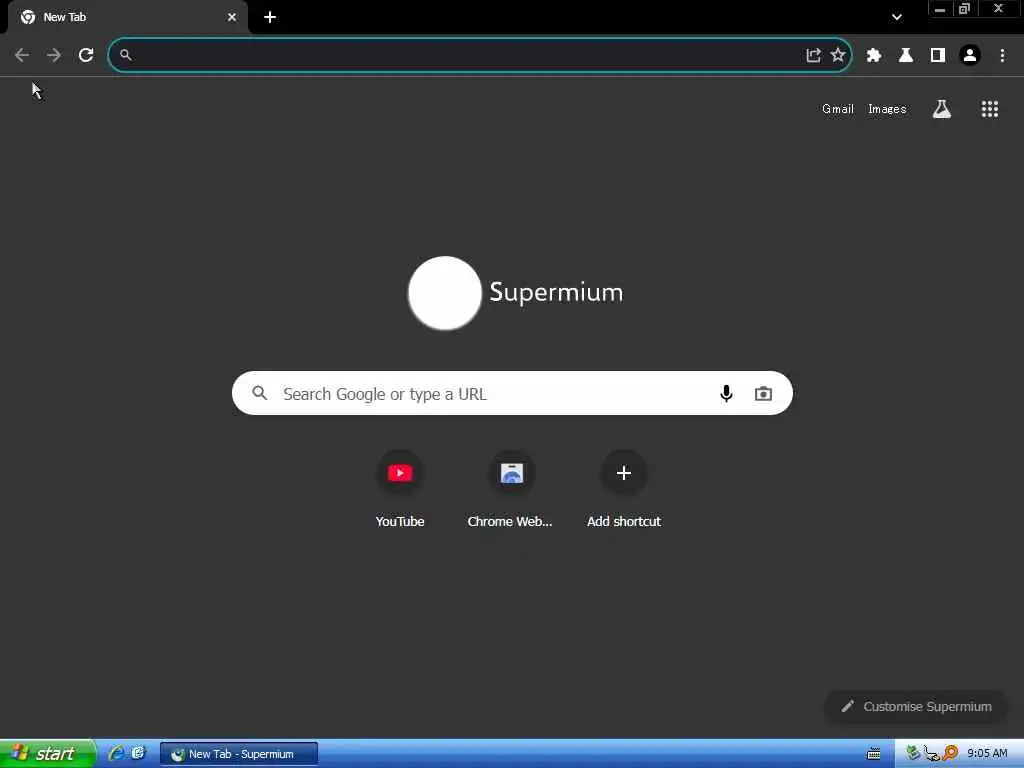Viewport: 1024px width, 768px height.
Task: Click the green system tray icon left of the network icon
Action: (913, 754)
